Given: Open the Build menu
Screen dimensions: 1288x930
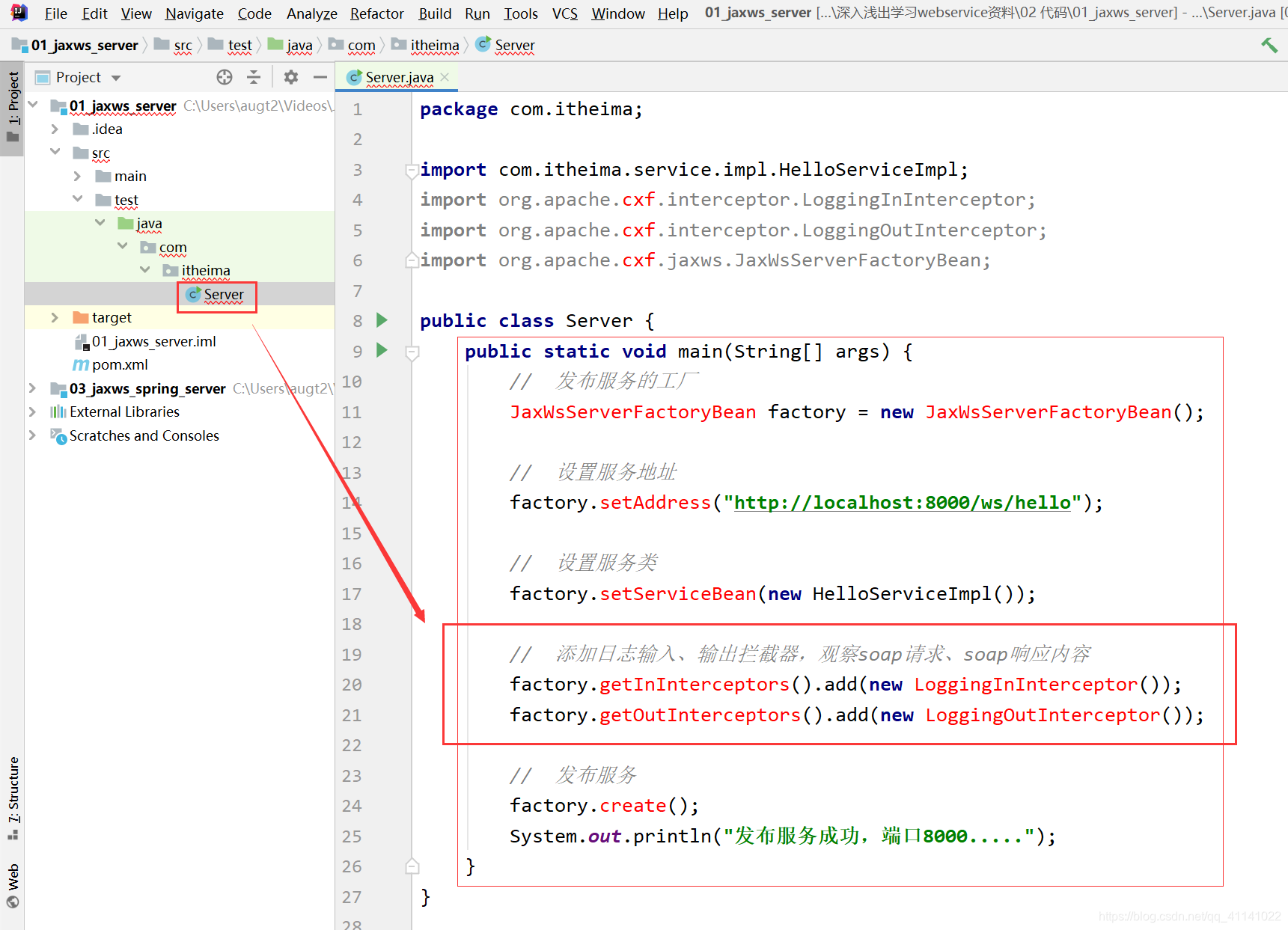Looking at the screenshot, I should point(435,13).
